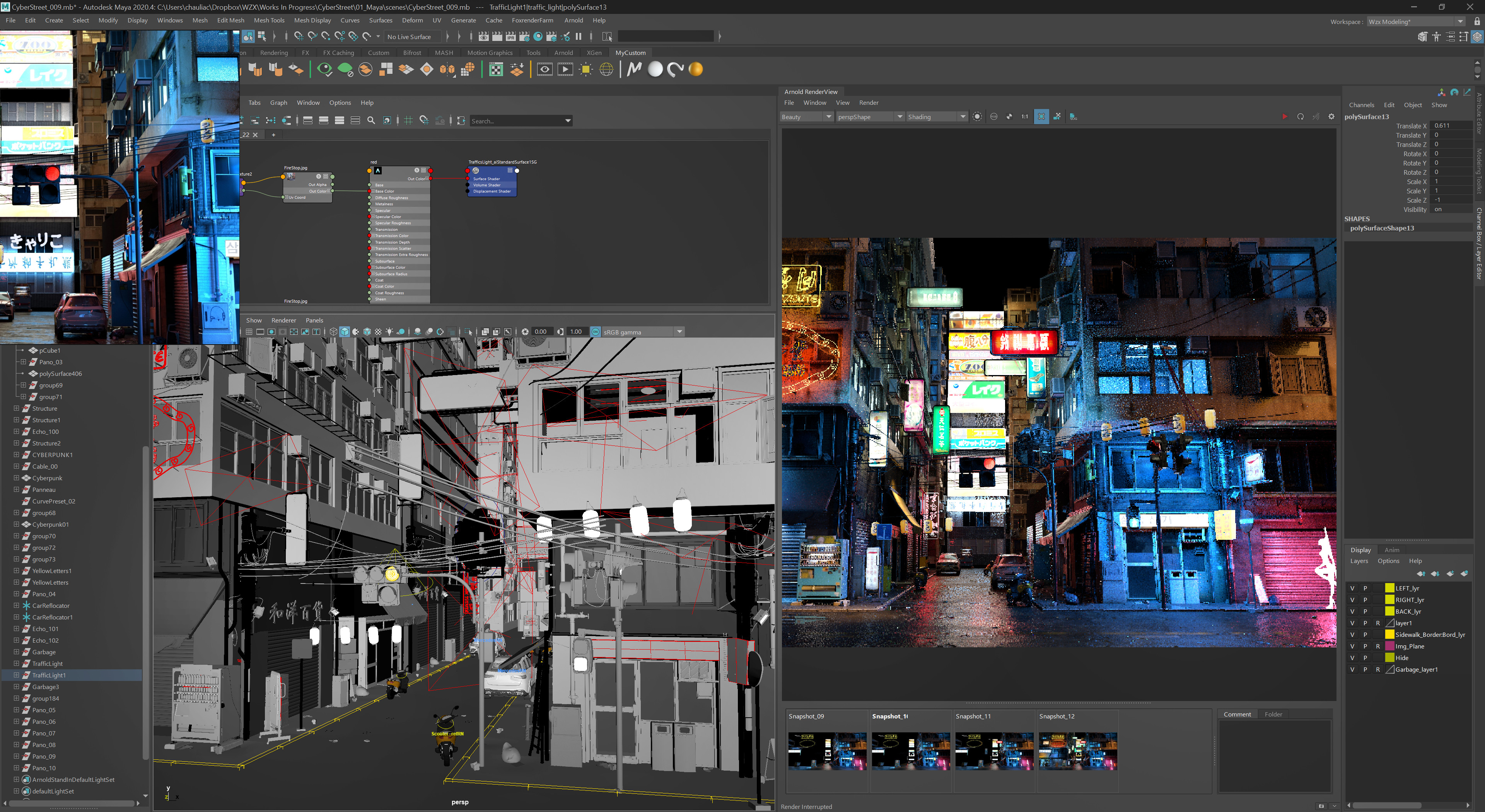
Task: Create a new layer with selected objects
Action: [1464, 573]
